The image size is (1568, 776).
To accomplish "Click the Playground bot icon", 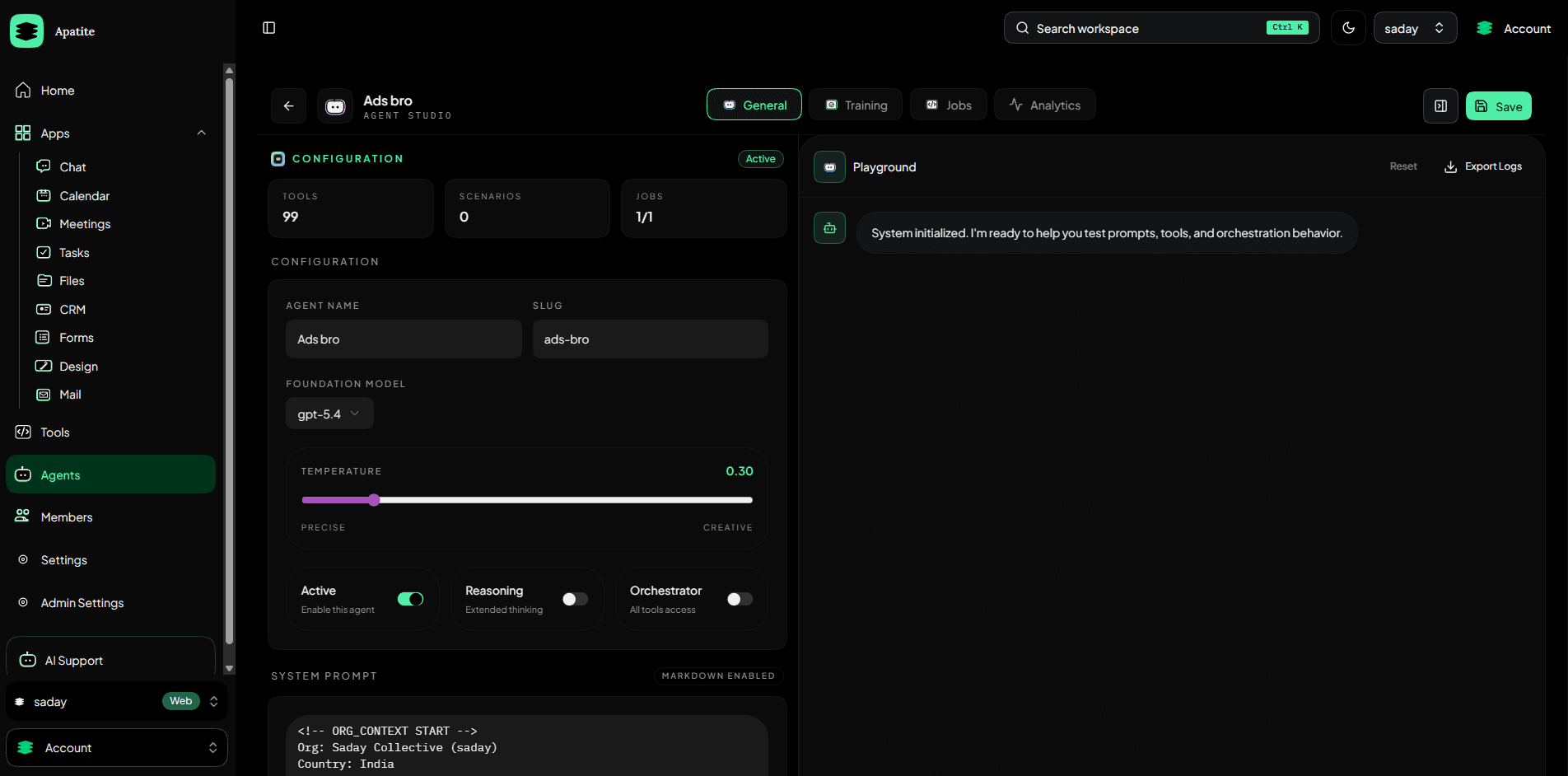I will point(829,167).
